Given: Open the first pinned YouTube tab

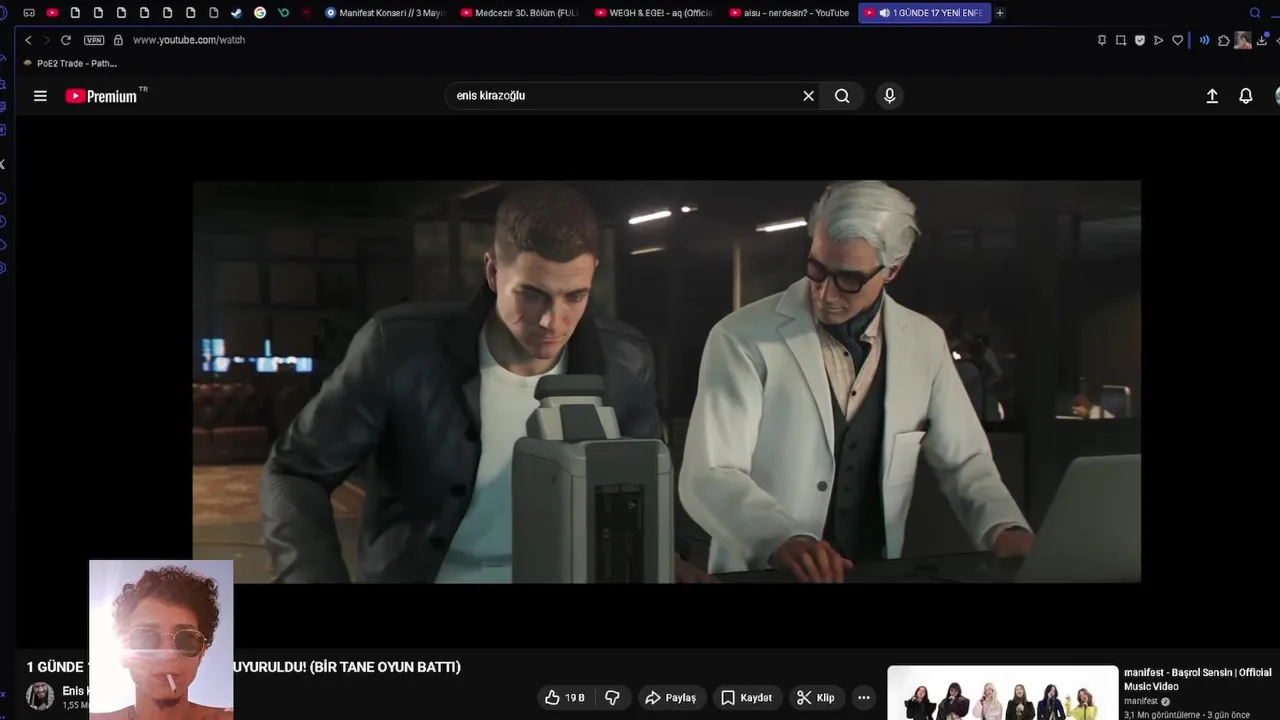Looking at the screenshot, I should (x=52, y=13).
